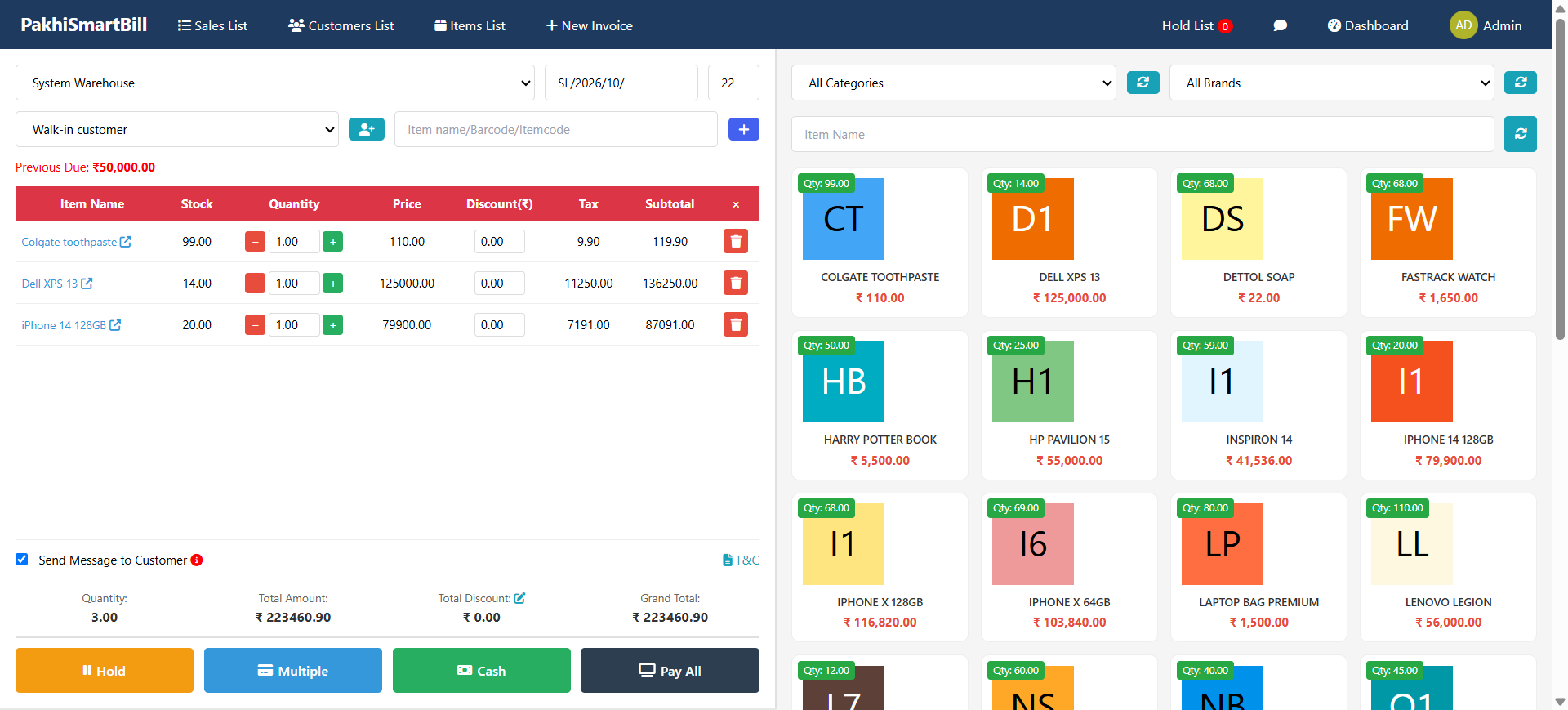Click the SL/2026/10/ invoice prefix field

621,83
